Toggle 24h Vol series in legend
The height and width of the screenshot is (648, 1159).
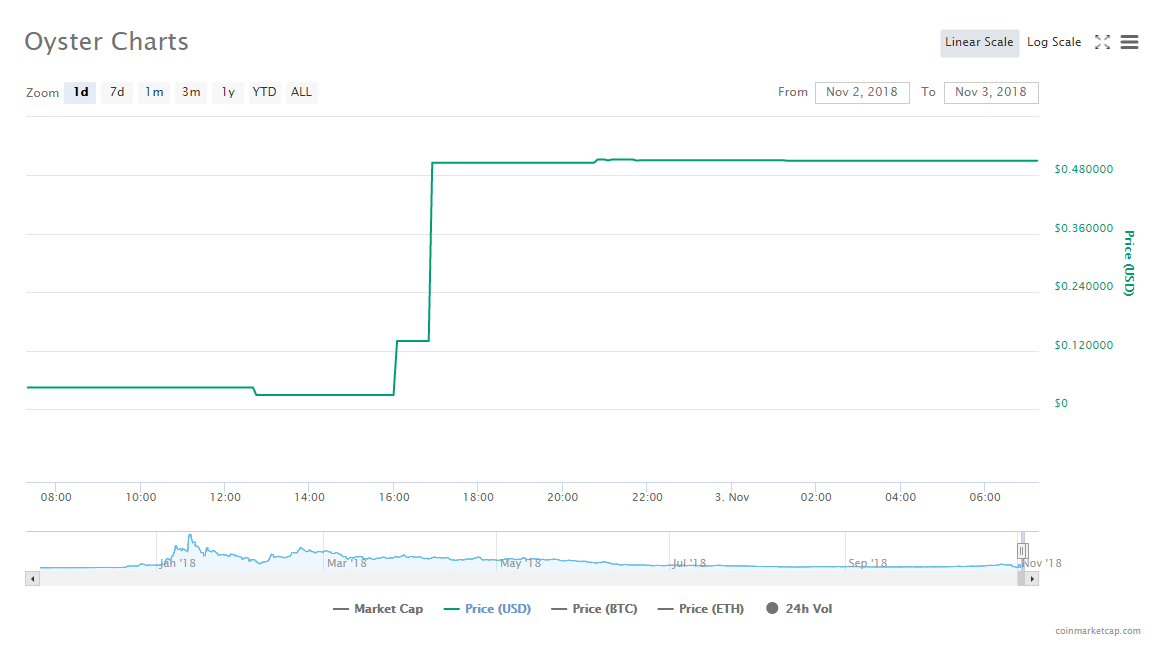pos(799,609)
